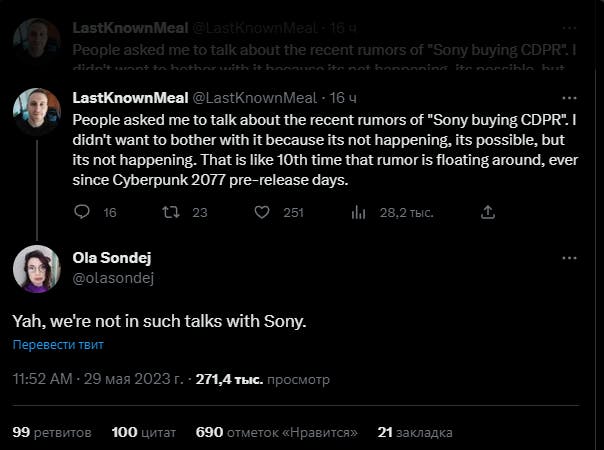Click "Перевести твит" to translate the tweet

[58, 345]
